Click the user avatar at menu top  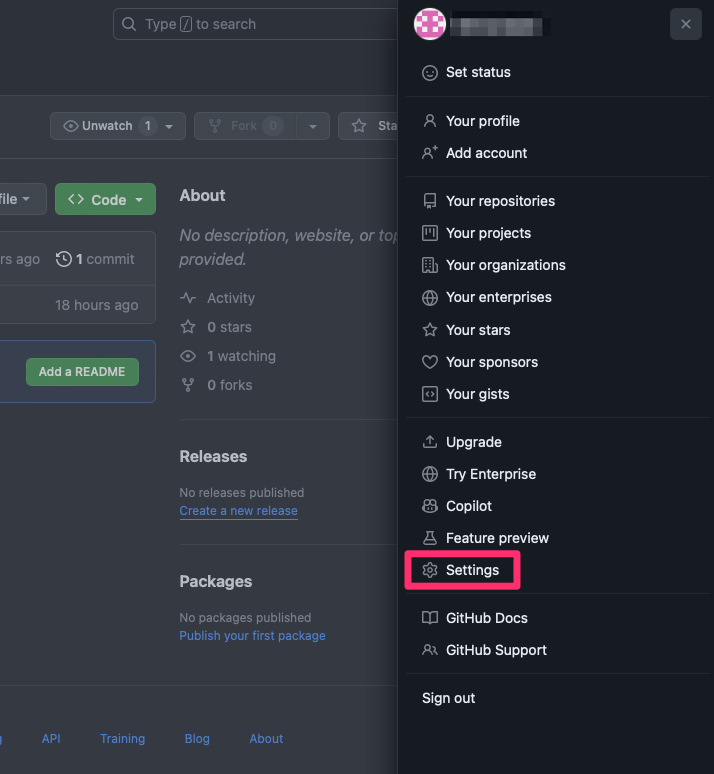[430, 24]
